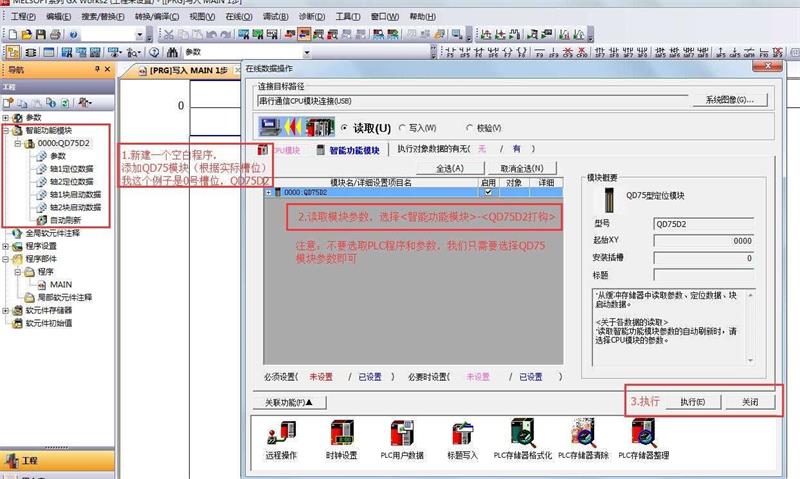Expand the 0000:QD75D2 row in module list

click(269, 192)
